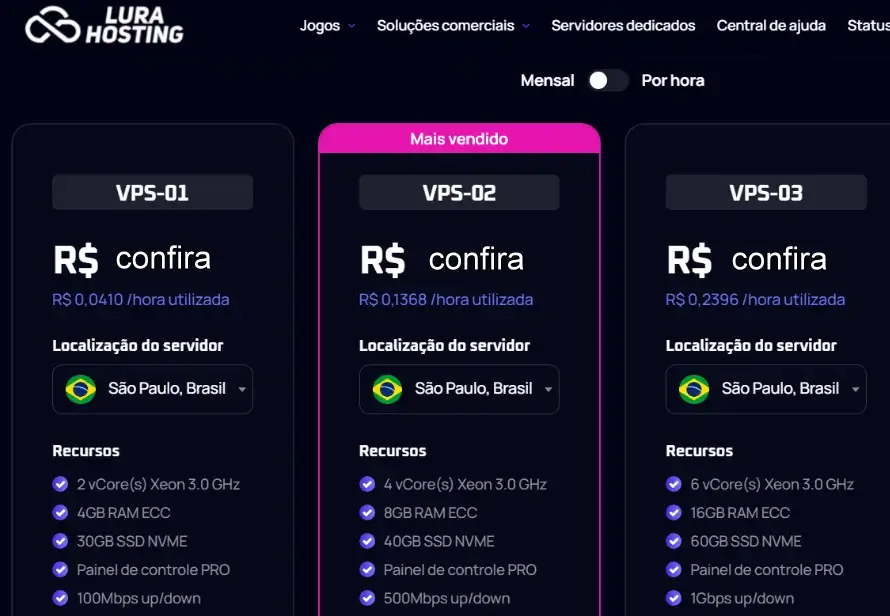Click Brazil flag icon in VPS-02 card
890x616 pixels.
[387, 389]
